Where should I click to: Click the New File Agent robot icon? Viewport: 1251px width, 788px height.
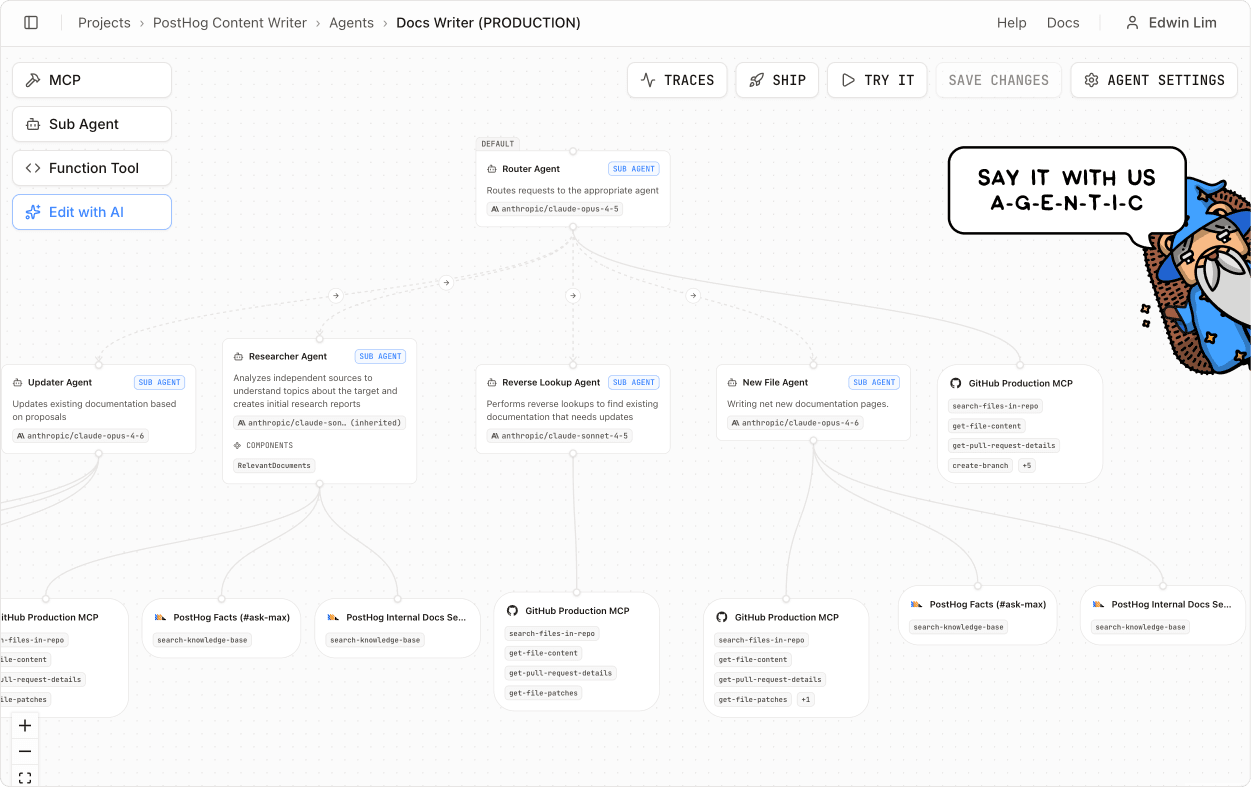732,382
